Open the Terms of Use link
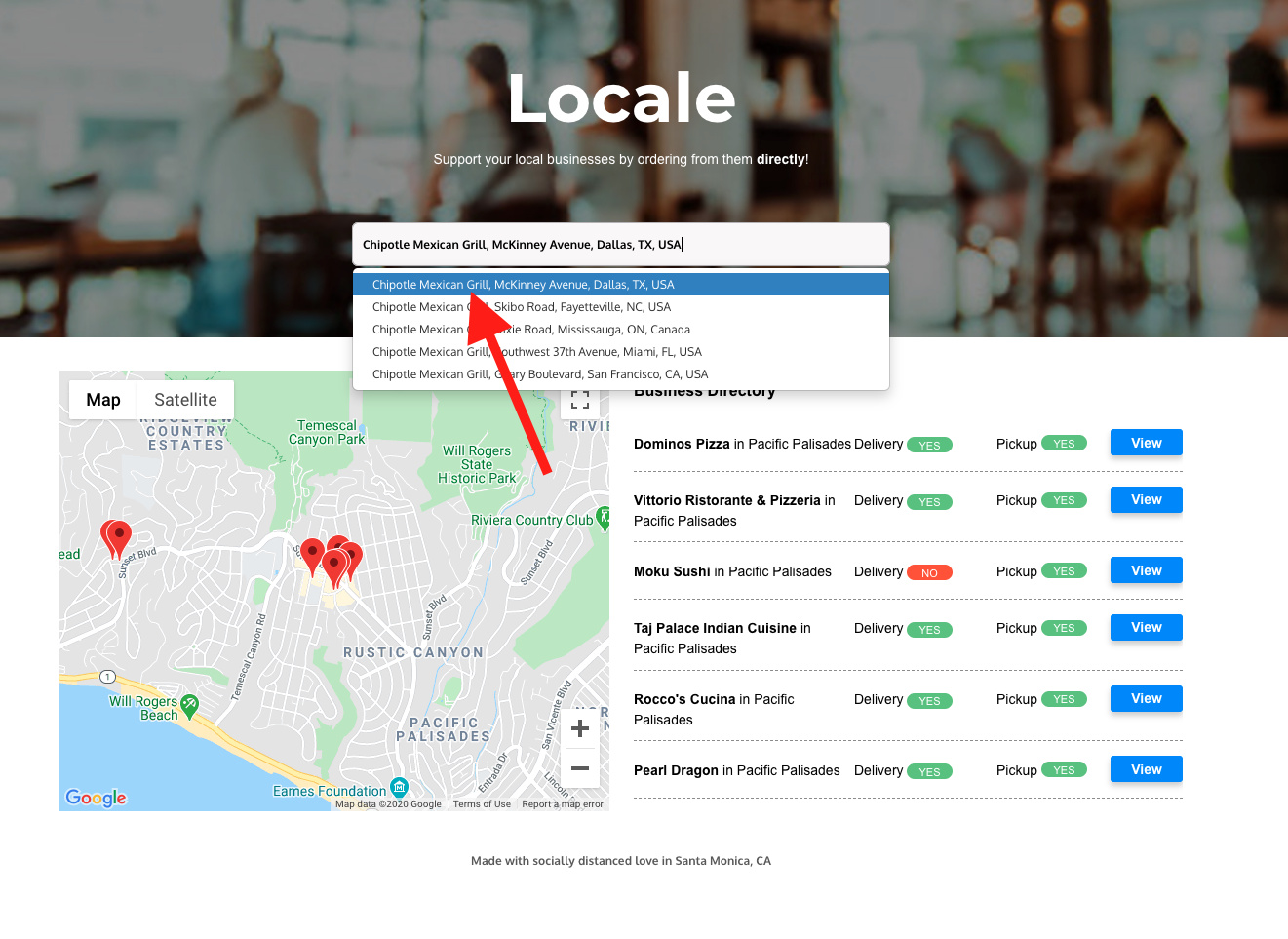Image resolution: width=1288 pixels, height=939 pixels. coord(482,804)
